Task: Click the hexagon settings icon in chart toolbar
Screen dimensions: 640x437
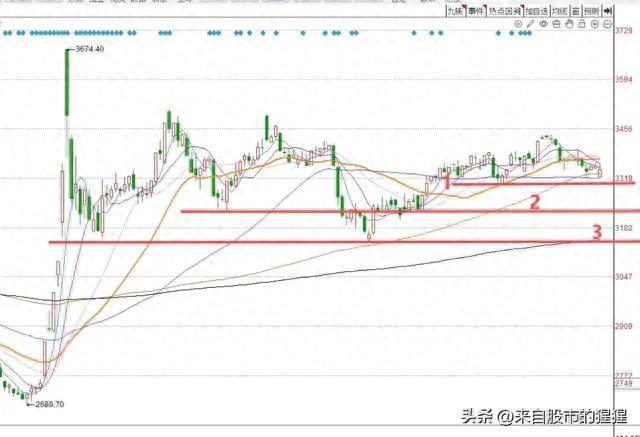Action: pos(518,24)
